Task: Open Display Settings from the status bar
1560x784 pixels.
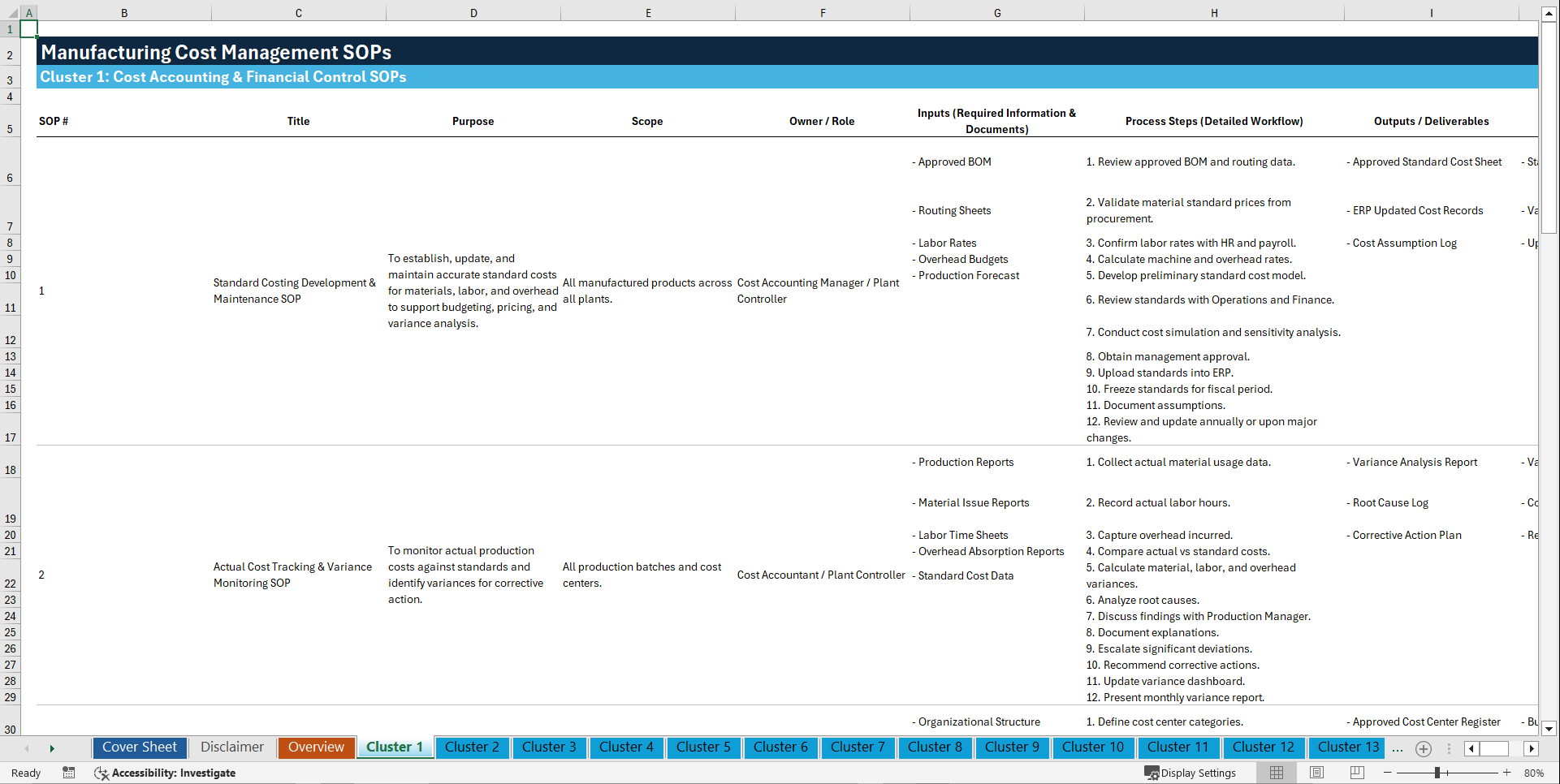Action: coord(1191,773)
